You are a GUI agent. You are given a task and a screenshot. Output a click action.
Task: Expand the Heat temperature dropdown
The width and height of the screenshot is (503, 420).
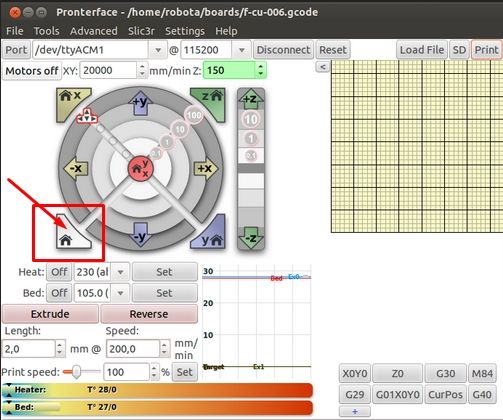[120, 272]
